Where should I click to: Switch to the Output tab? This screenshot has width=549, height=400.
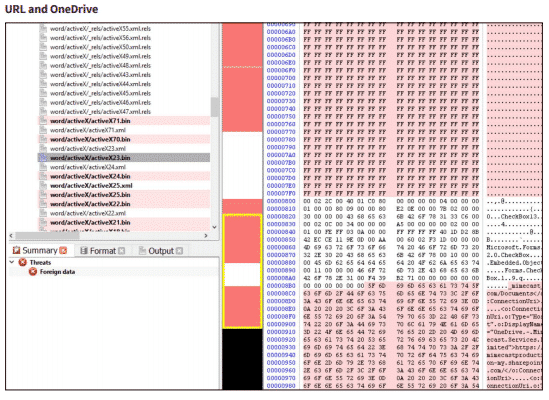160,251
